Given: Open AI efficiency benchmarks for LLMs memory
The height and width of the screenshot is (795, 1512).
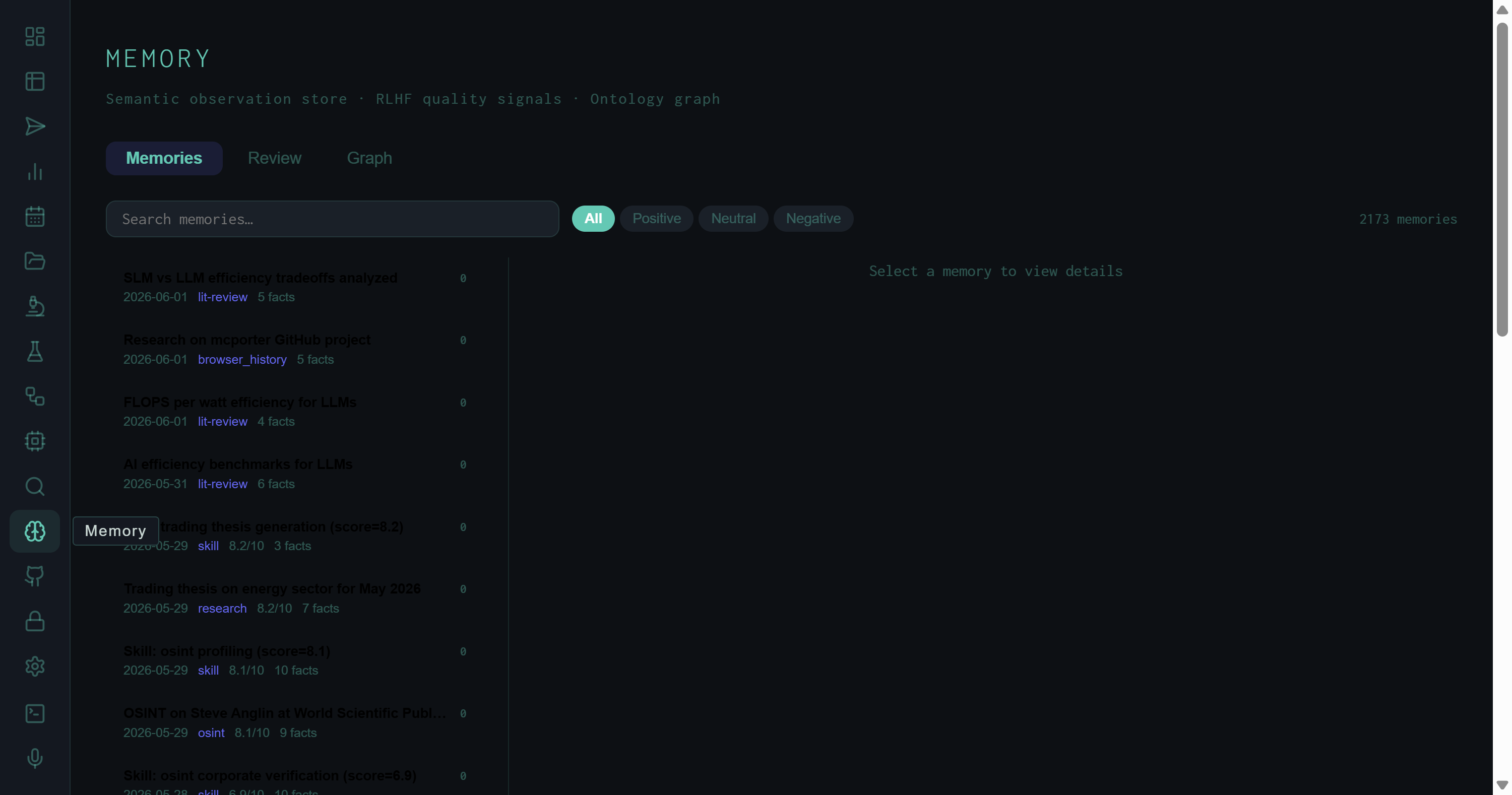Looking at the screenshot, I should click(295, 474).
